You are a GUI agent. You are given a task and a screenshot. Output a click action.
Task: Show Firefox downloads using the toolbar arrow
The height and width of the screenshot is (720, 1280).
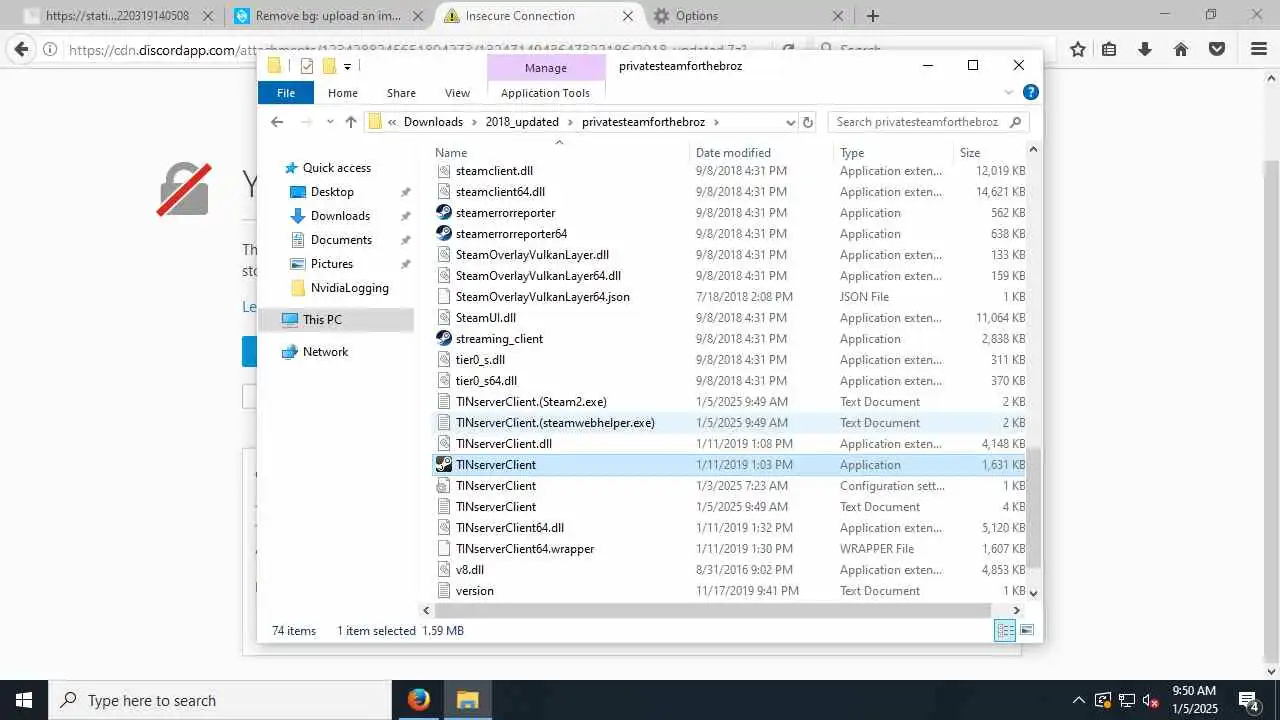[1145, 49]
